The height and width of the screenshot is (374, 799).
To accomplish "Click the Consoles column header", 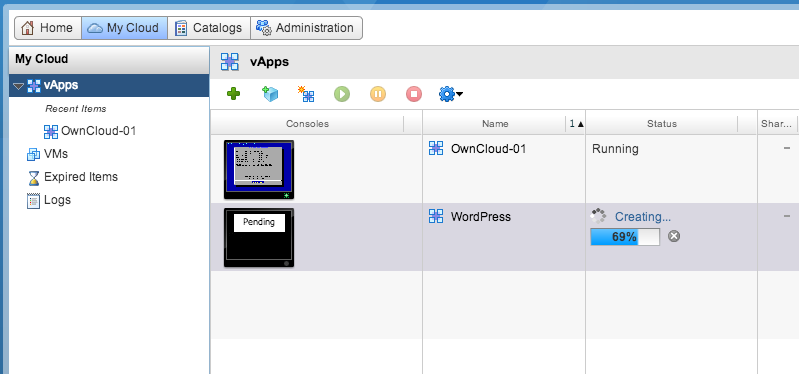I will point(307,123).
